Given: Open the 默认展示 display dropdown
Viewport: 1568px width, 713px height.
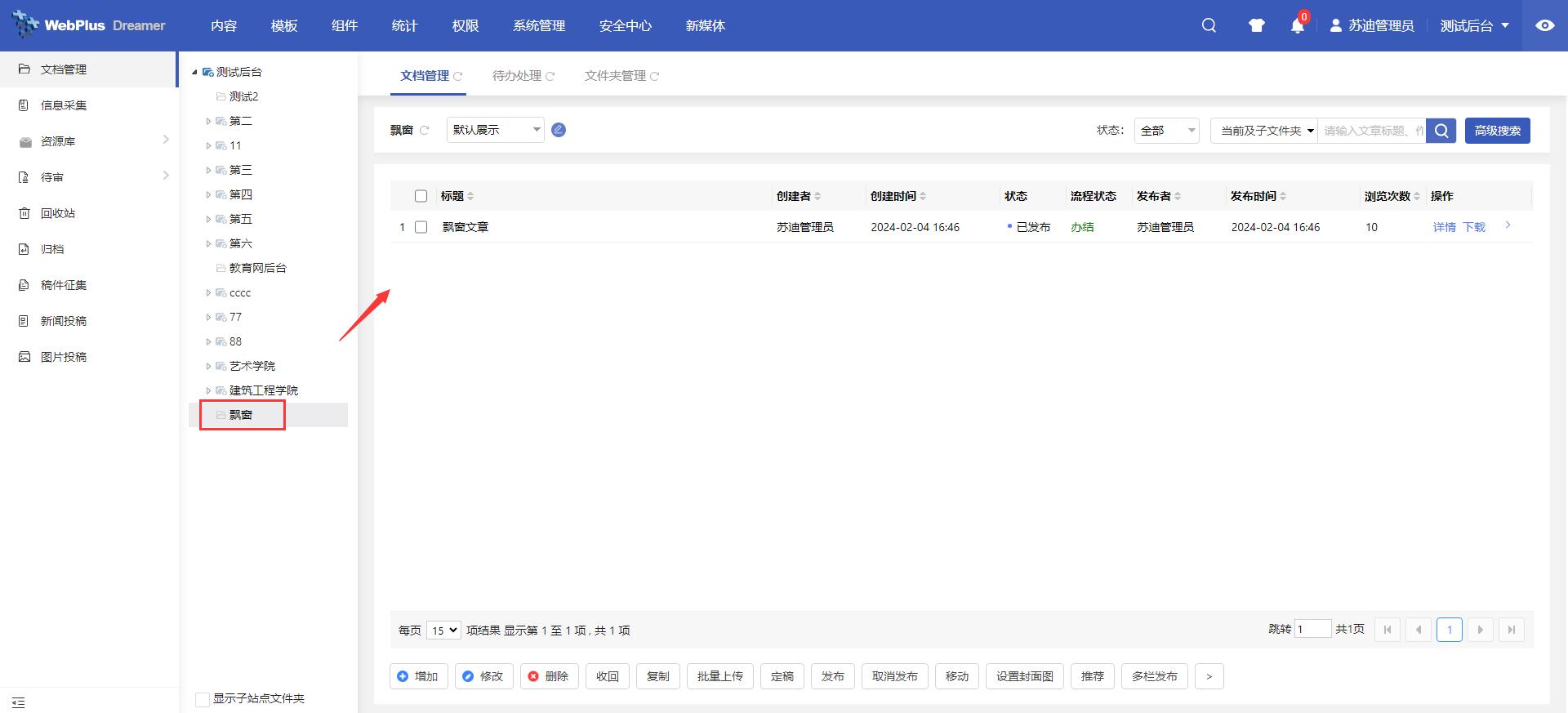Looking at the screenshot, I should (496, 130).
